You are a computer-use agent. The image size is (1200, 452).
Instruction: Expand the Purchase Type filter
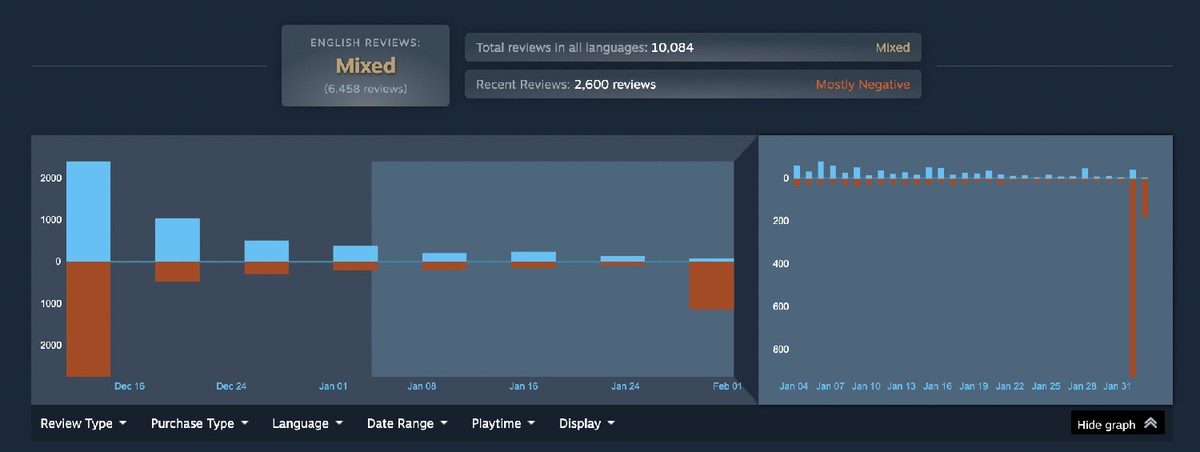[x=199, y=424]
